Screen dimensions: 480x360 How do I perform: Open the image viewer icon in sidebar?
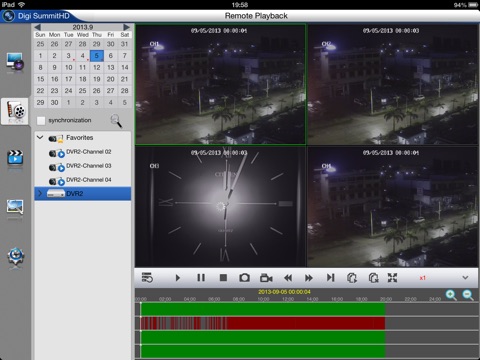click(x=15, y=207)
